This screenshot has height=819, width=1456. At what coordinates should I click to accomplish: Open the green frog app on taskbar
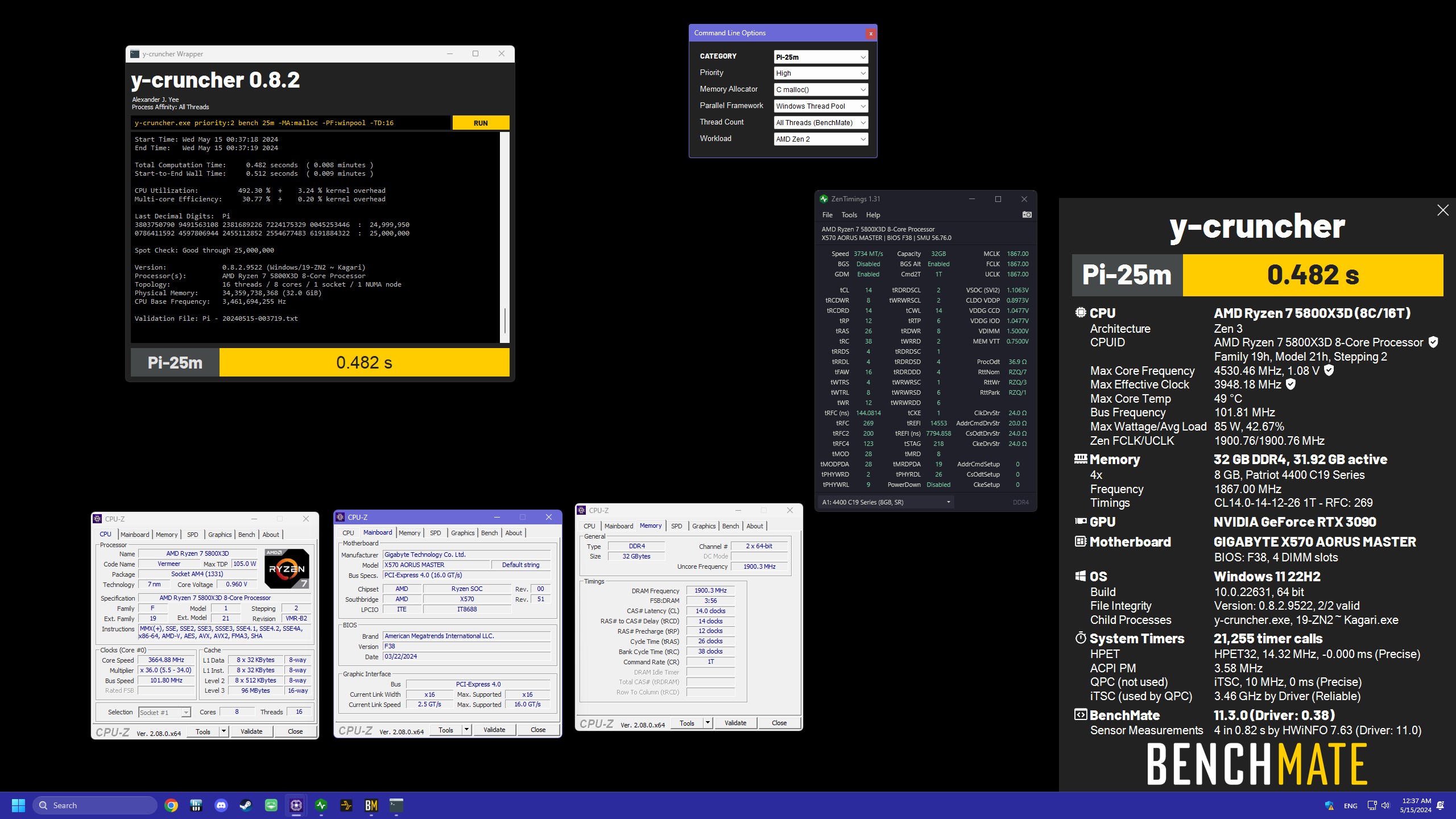click(271, 805)
